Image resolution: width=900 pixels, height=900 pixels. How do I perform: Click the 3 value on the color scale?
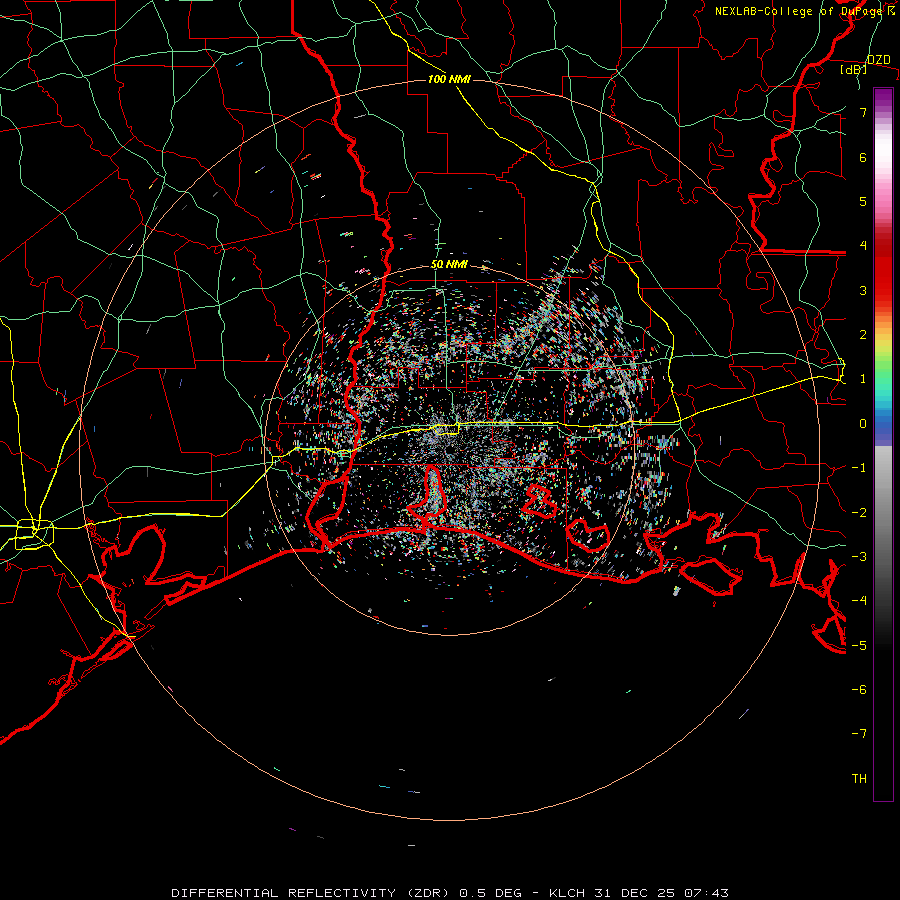863,290
